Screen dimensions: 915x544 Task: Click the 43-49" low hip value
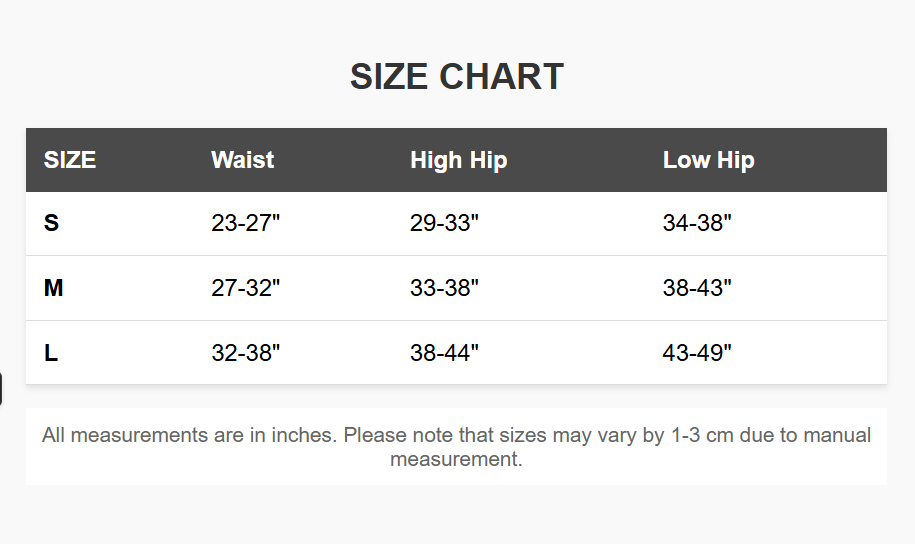click(697, 353)
